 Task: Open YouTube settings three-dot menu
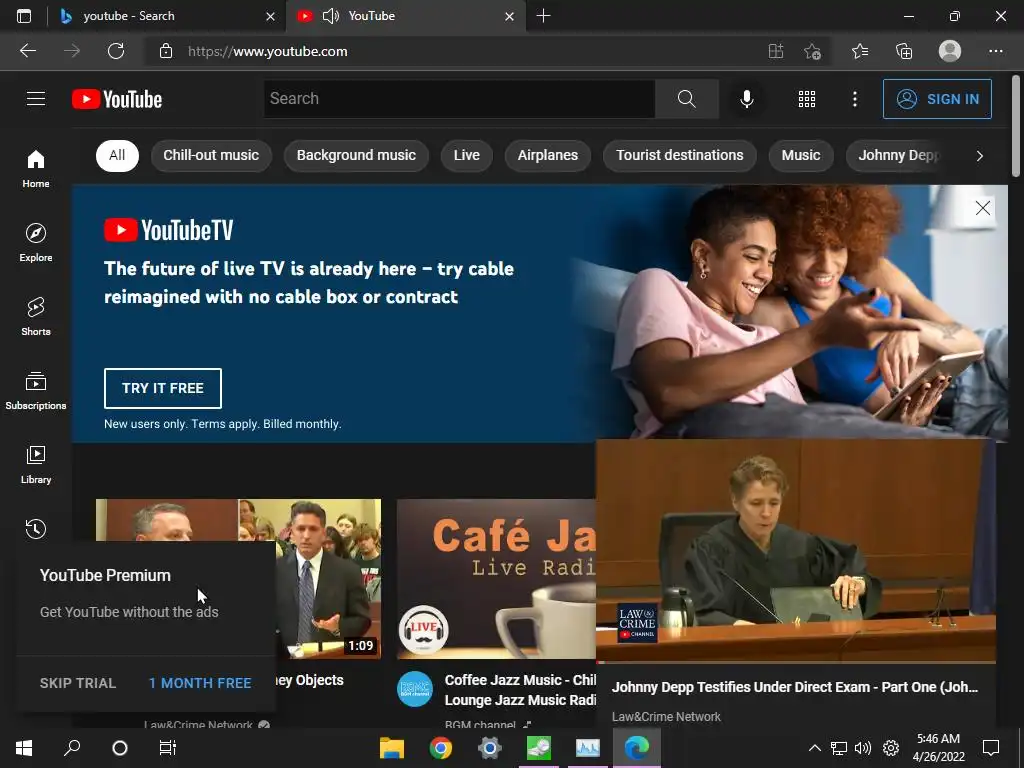coord(854,99)
